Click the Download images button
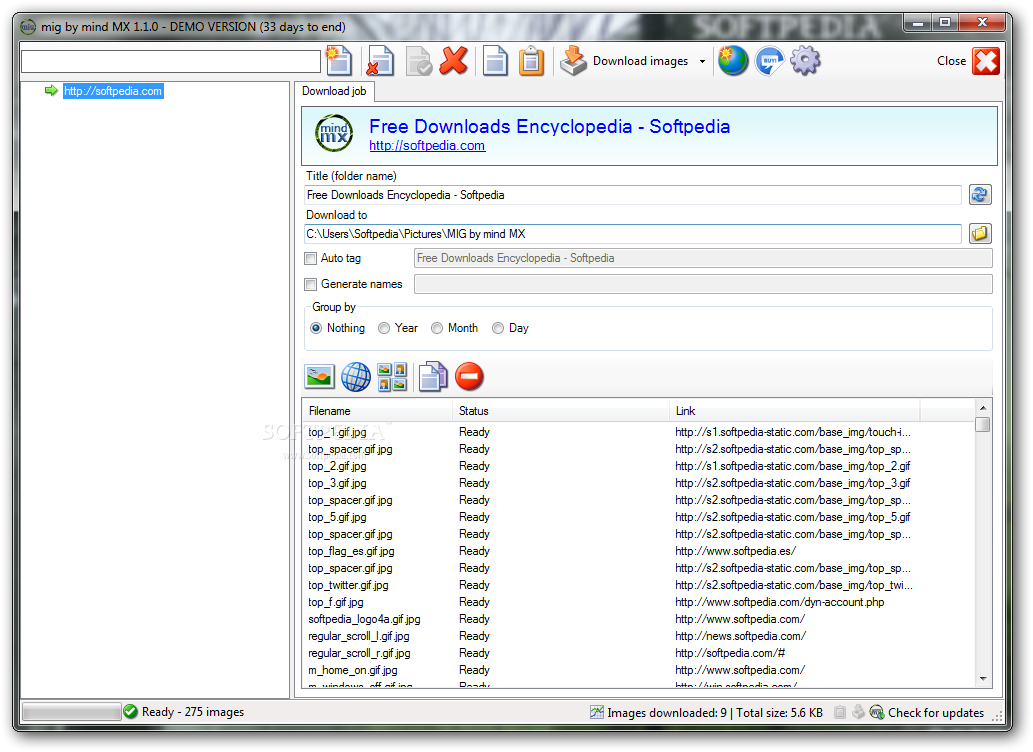1033x752 pixels. coord(624,61)
